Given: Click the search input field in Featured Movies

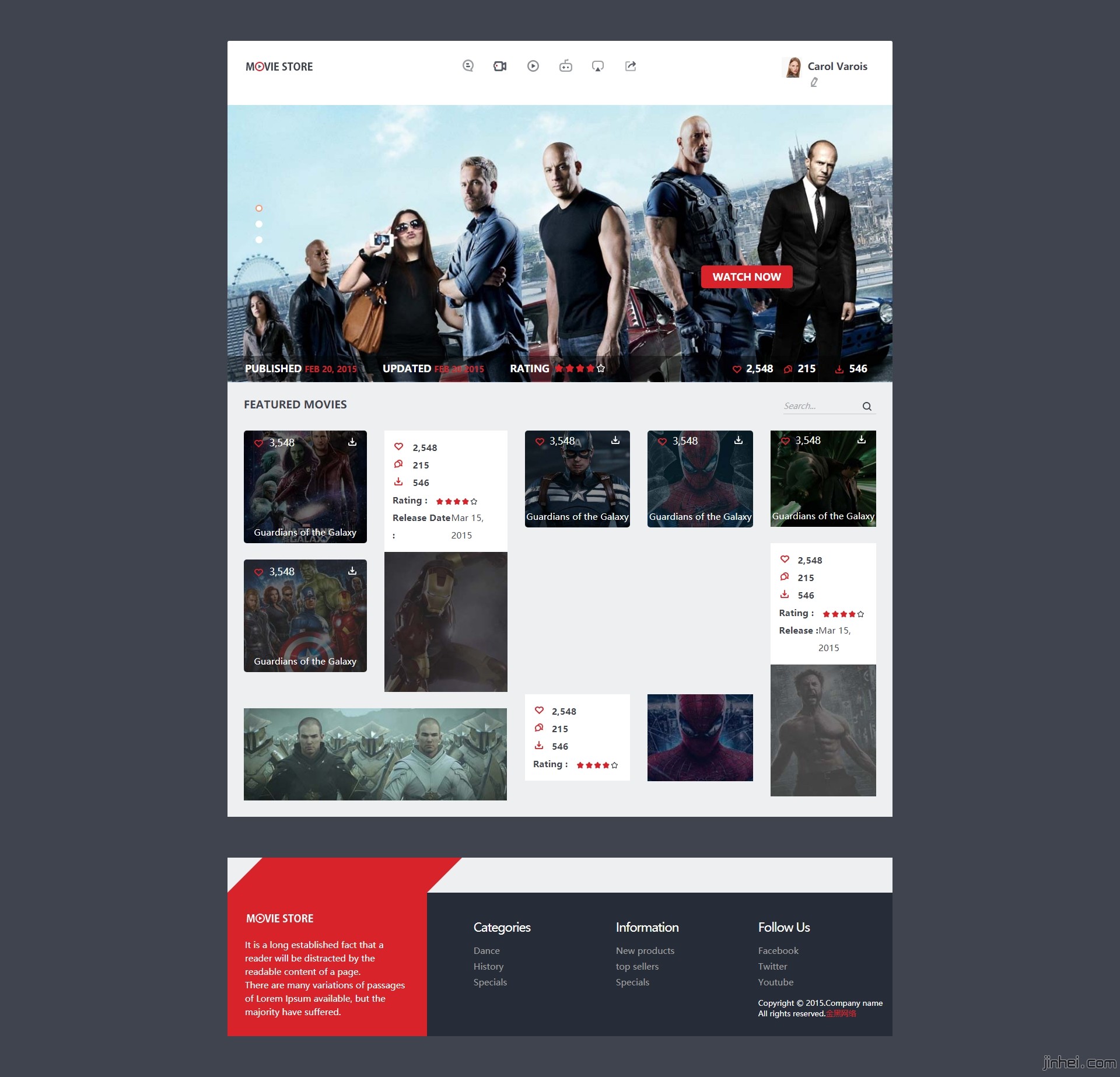Looking at the screenshot, I should [x=820, y=407].
